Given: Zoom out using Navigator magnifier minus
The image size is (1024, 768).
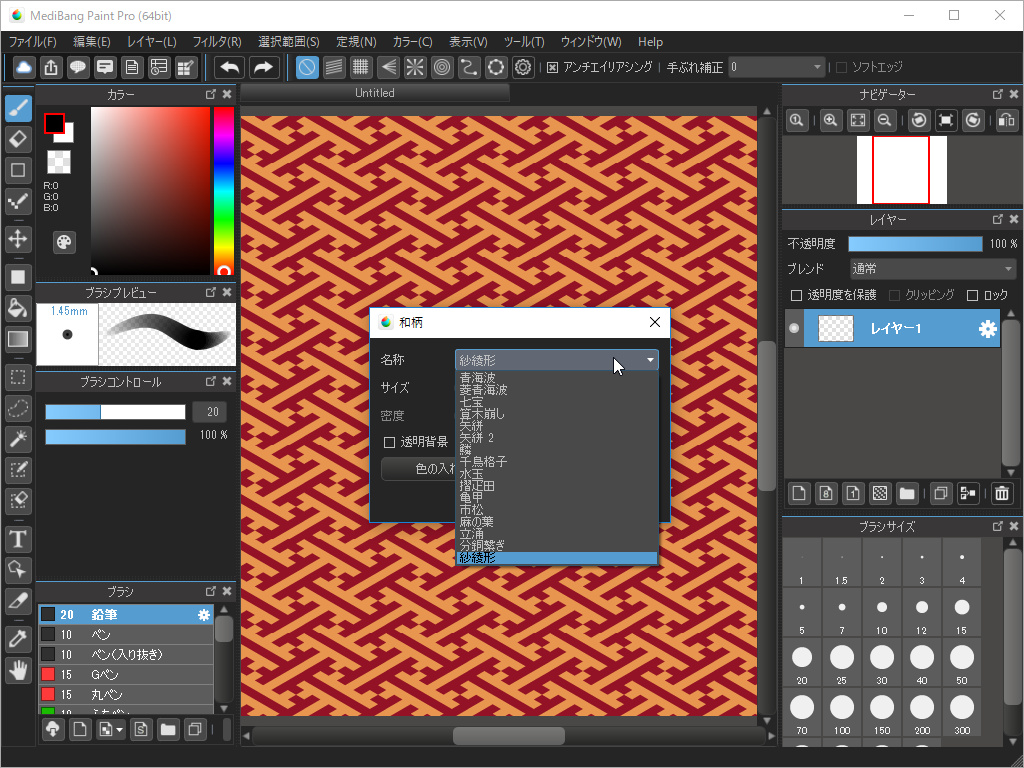Looking at the screenshot, I should click(884, 120).
